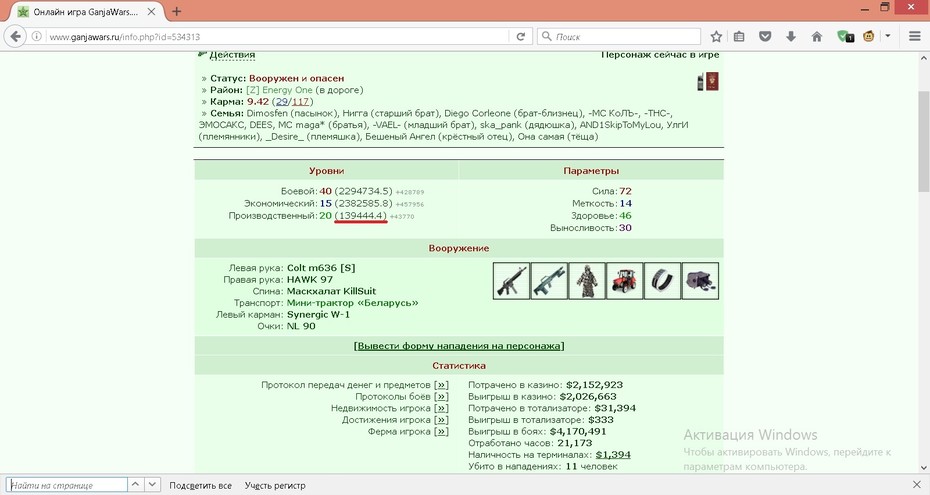Click the scrollbar down arrow

(x=923, y=467)
